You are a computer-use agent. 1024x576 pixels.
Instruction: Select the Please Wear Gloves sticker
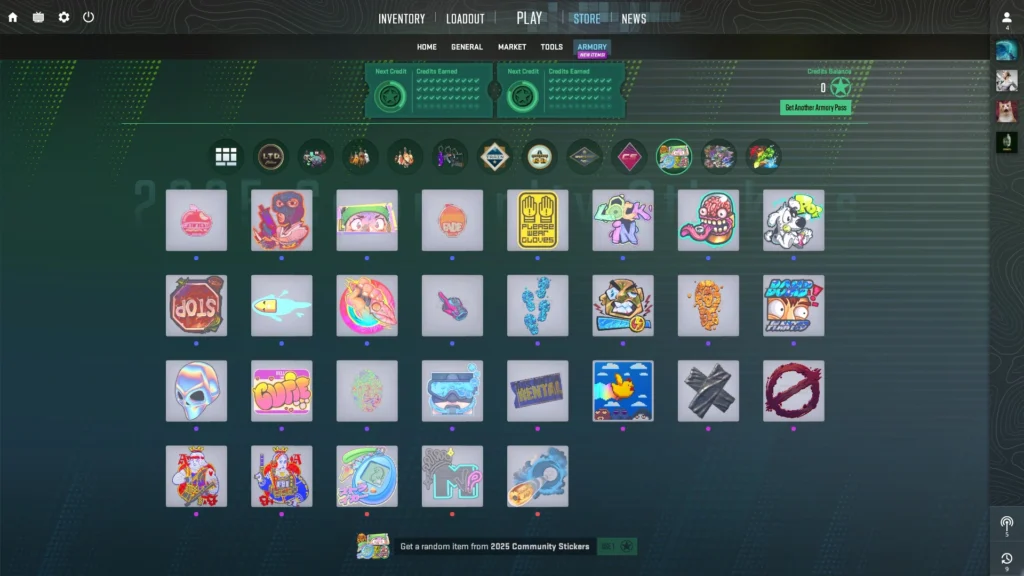point(537,220)
